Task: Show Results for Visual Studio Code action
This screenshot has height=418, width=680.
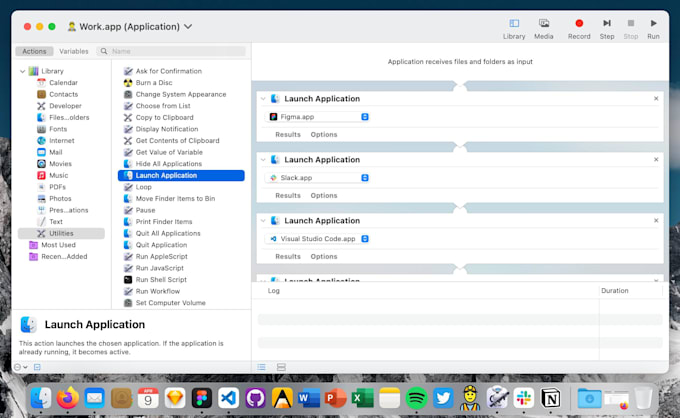Action: pyautogui.click(x=288, y=257)
